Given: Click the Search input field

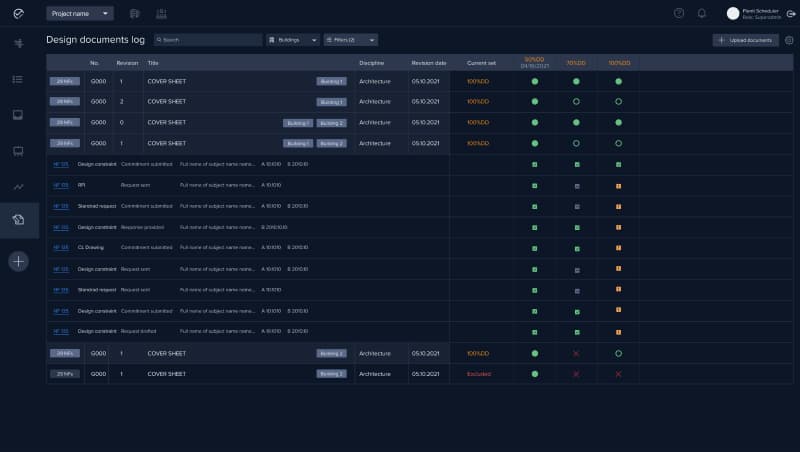Looking at the screenshot, I should click(208, 40).
